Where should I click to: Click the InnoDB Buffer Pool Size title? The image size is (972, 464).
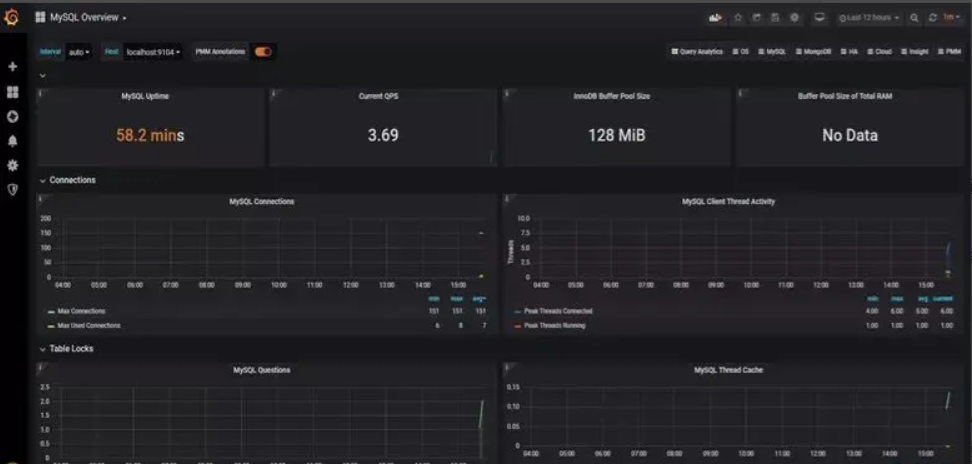click(612, 97)
